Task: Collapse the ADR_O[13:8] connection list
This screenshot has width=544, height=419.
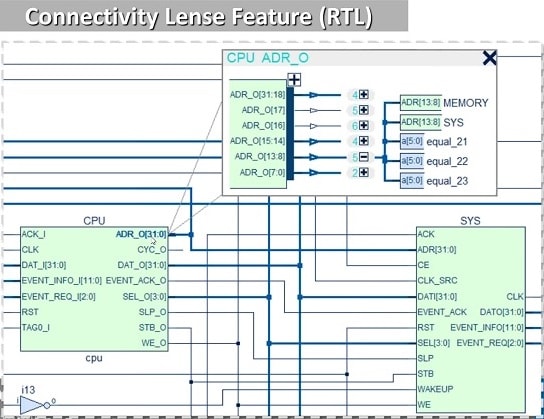Action: click(x=364, y=157)
